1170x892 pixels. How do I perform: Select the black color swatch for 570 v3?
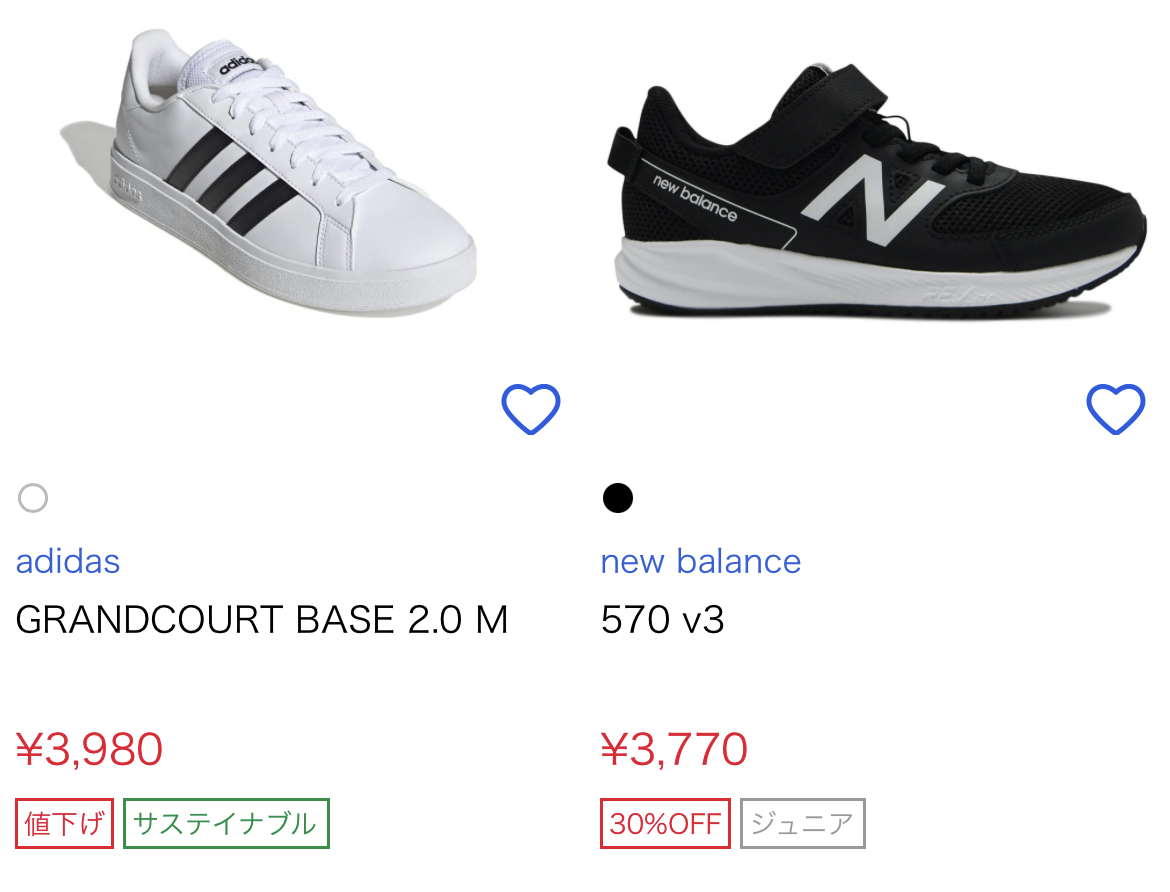tap(618, 497)
